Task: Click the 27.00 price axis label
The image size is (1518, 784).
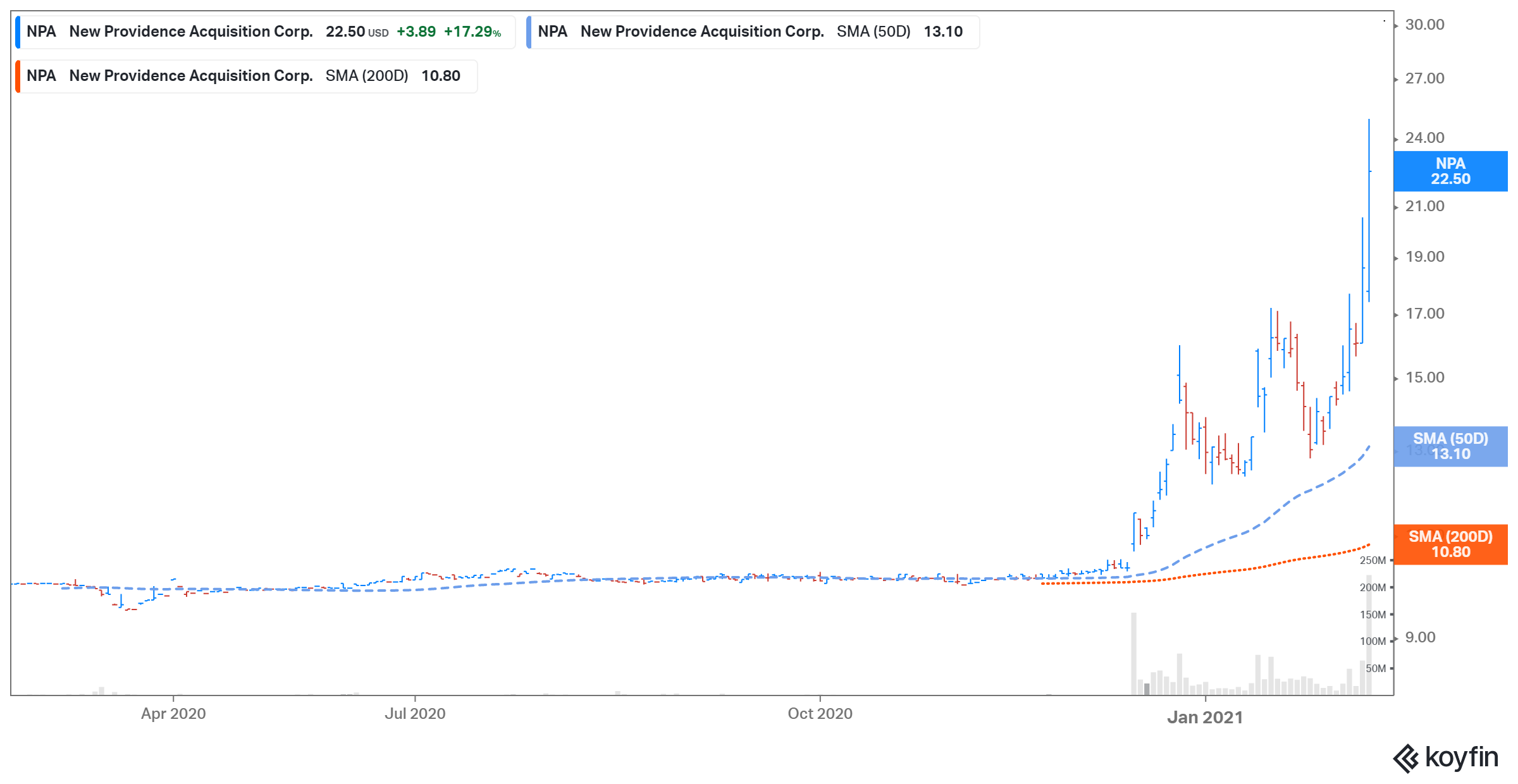Action: pos(1424,78)
